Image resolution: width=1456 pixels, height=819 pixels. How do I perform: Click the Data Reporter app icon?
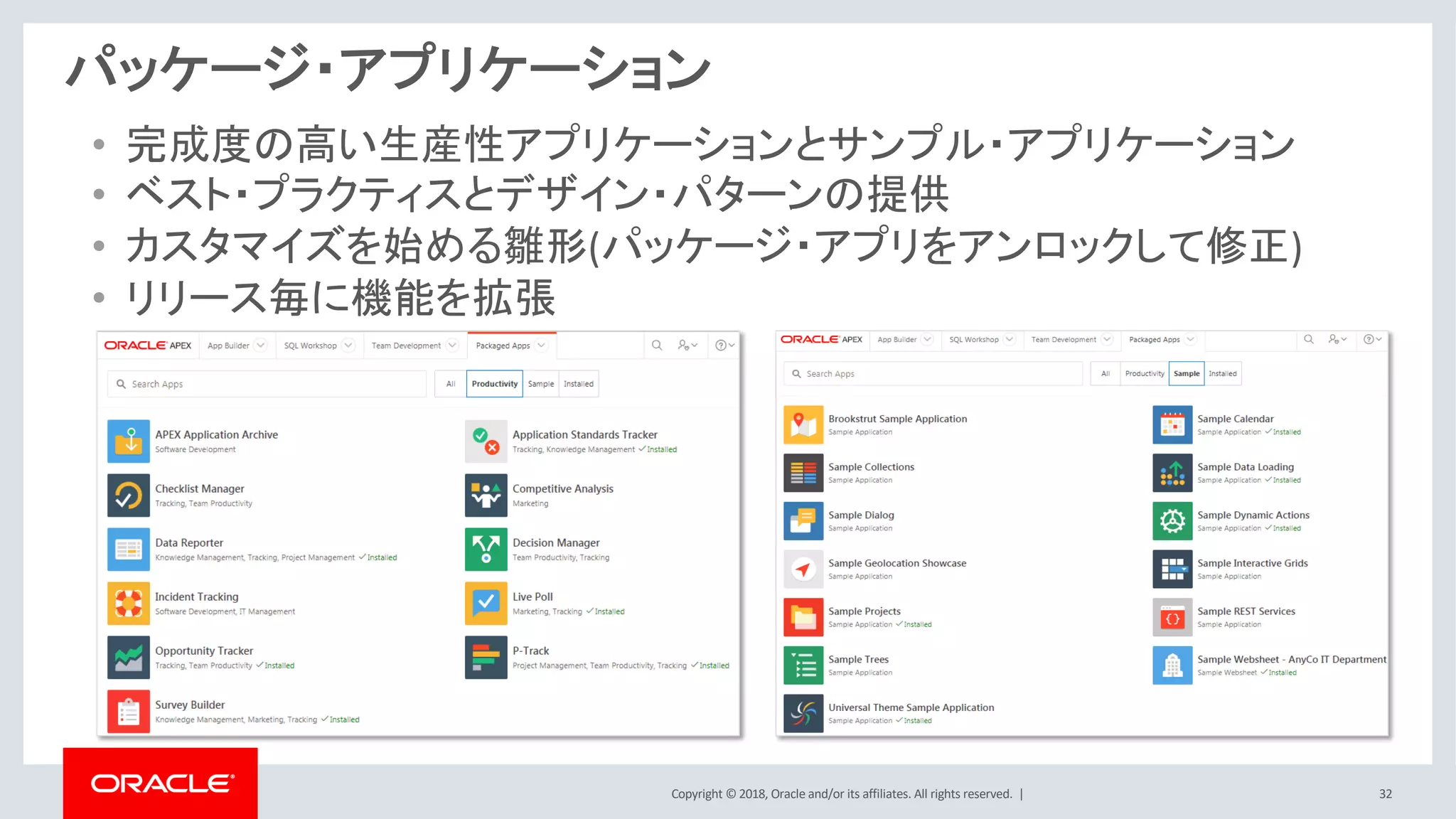129,549
